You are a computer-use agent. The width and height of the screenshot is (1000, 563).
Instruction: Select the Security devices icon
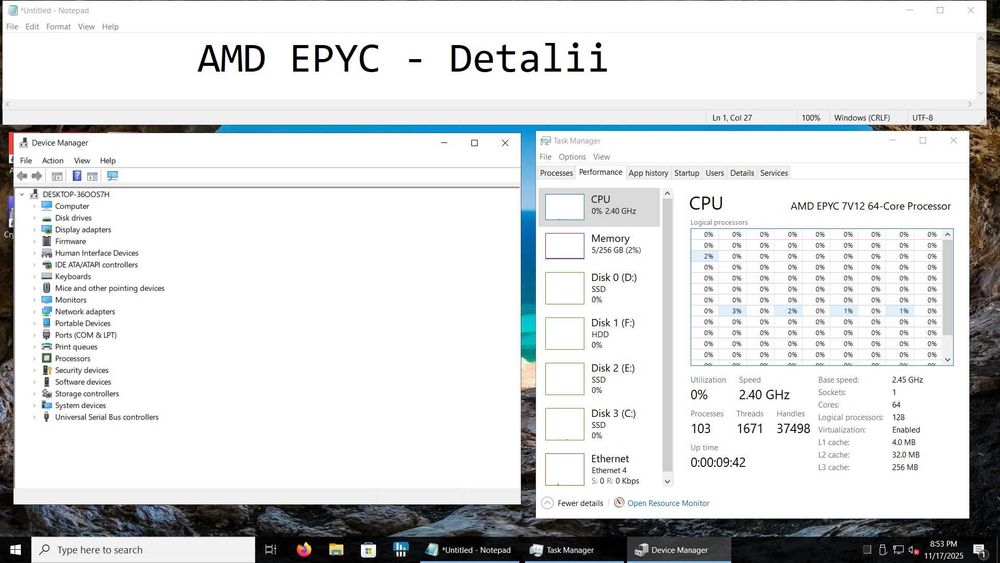47,370
